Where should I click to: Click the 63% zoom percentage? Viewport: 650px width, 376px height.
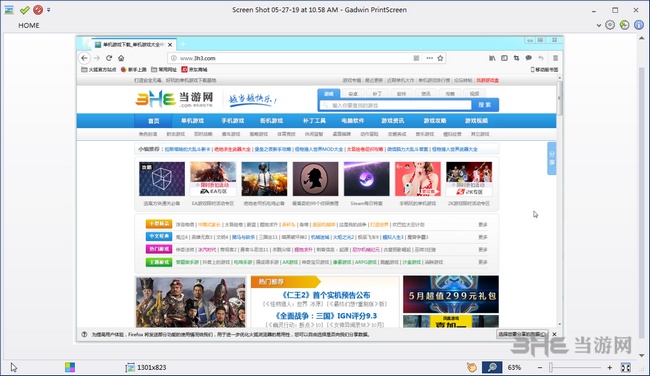(x=514, y=367)
